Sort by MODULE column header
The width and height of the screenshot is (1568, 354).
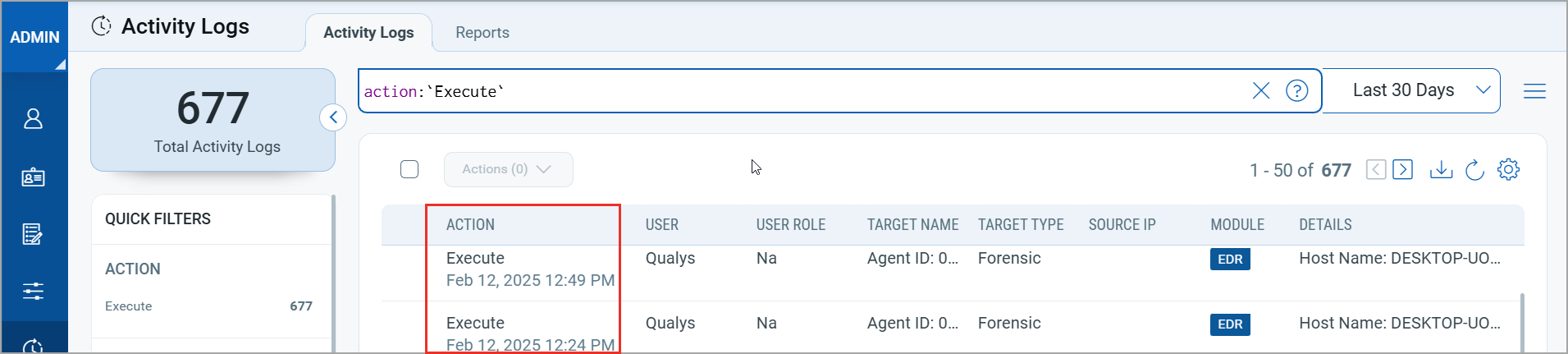[x=1237, y=225]
